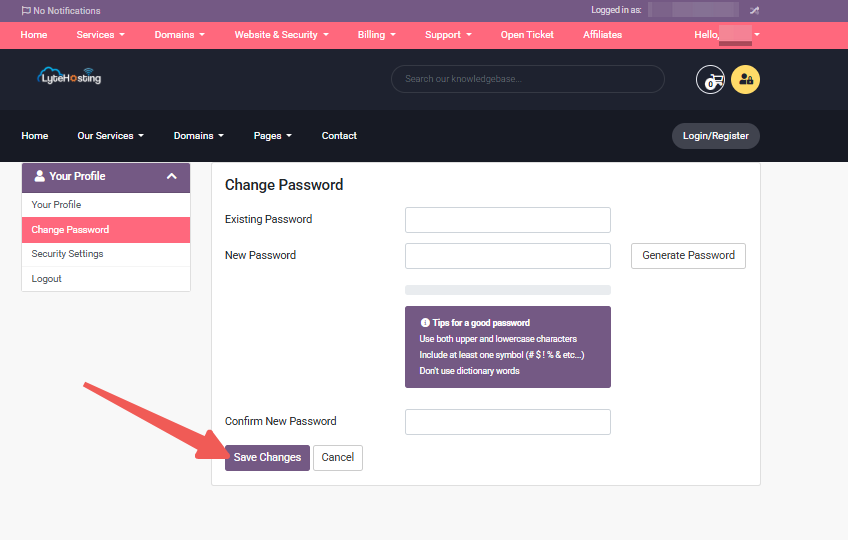Open Security Settings in sidebar

coord(106,254)
